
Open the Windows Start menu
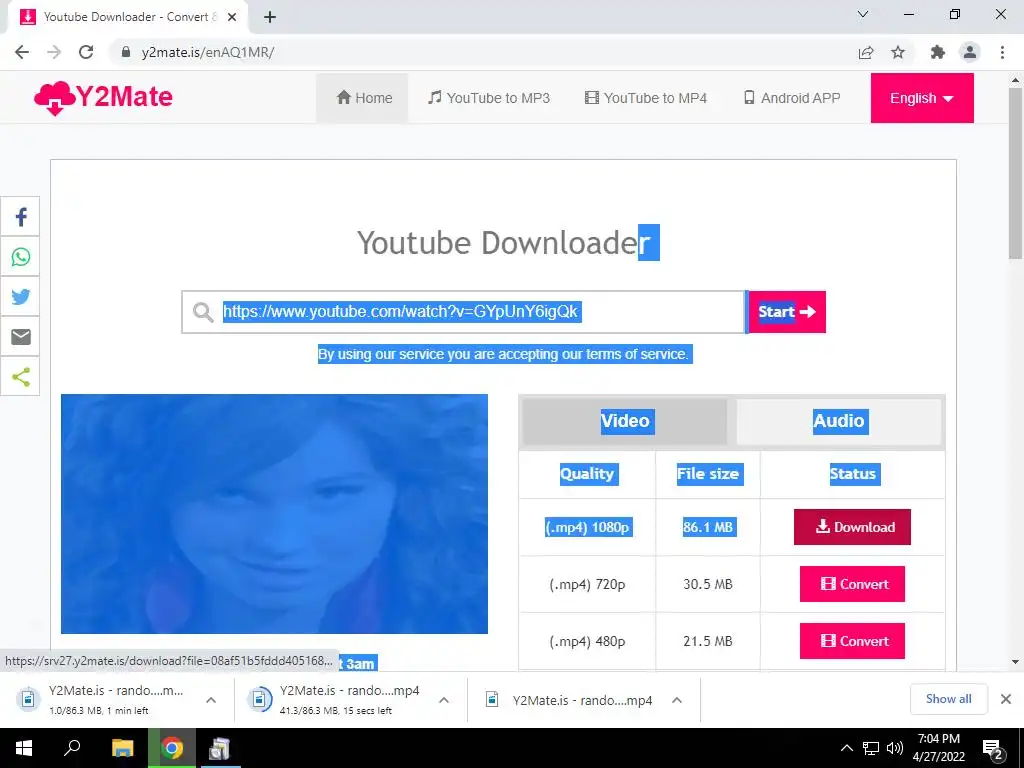(x=24, y=748)
